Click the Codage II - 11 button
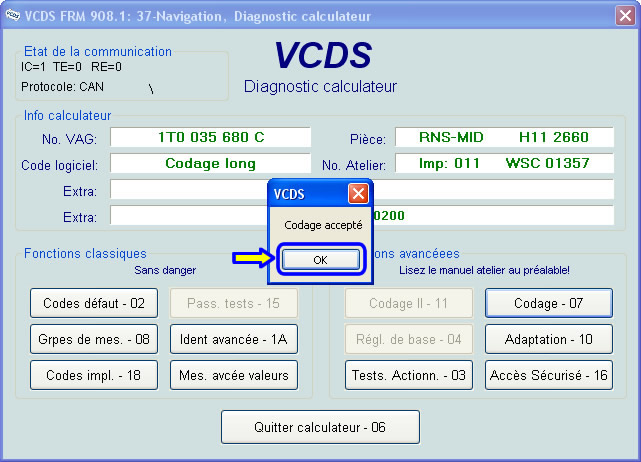This screenshot has width=641, height=462. (x=408, y=303)
